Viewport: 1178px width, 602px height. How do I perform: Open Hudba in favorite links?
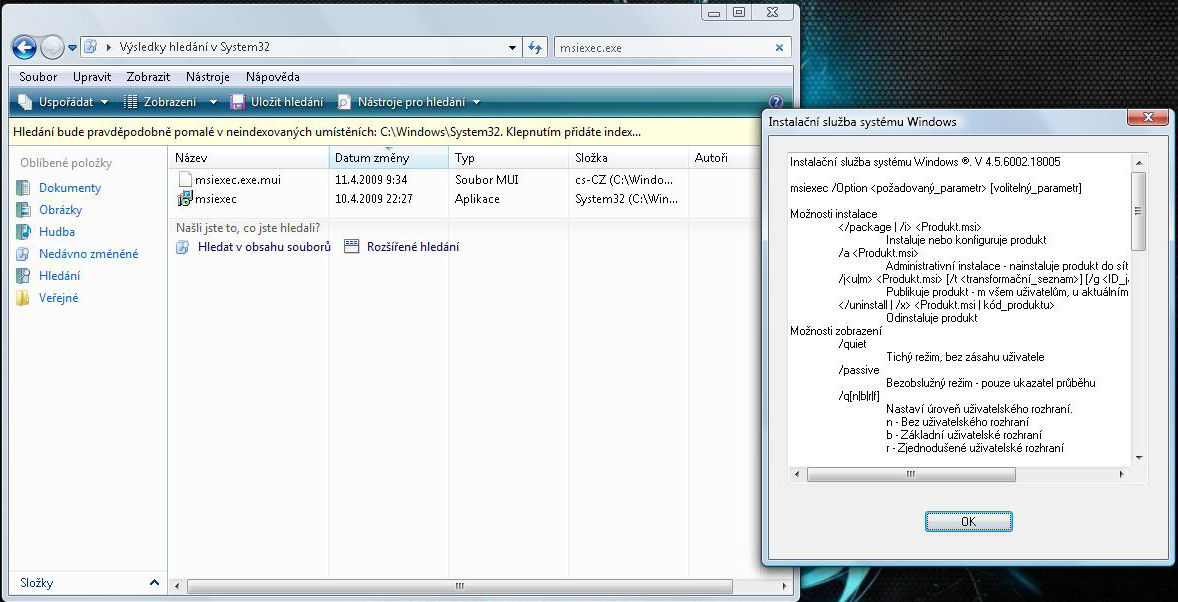point(57,231)
